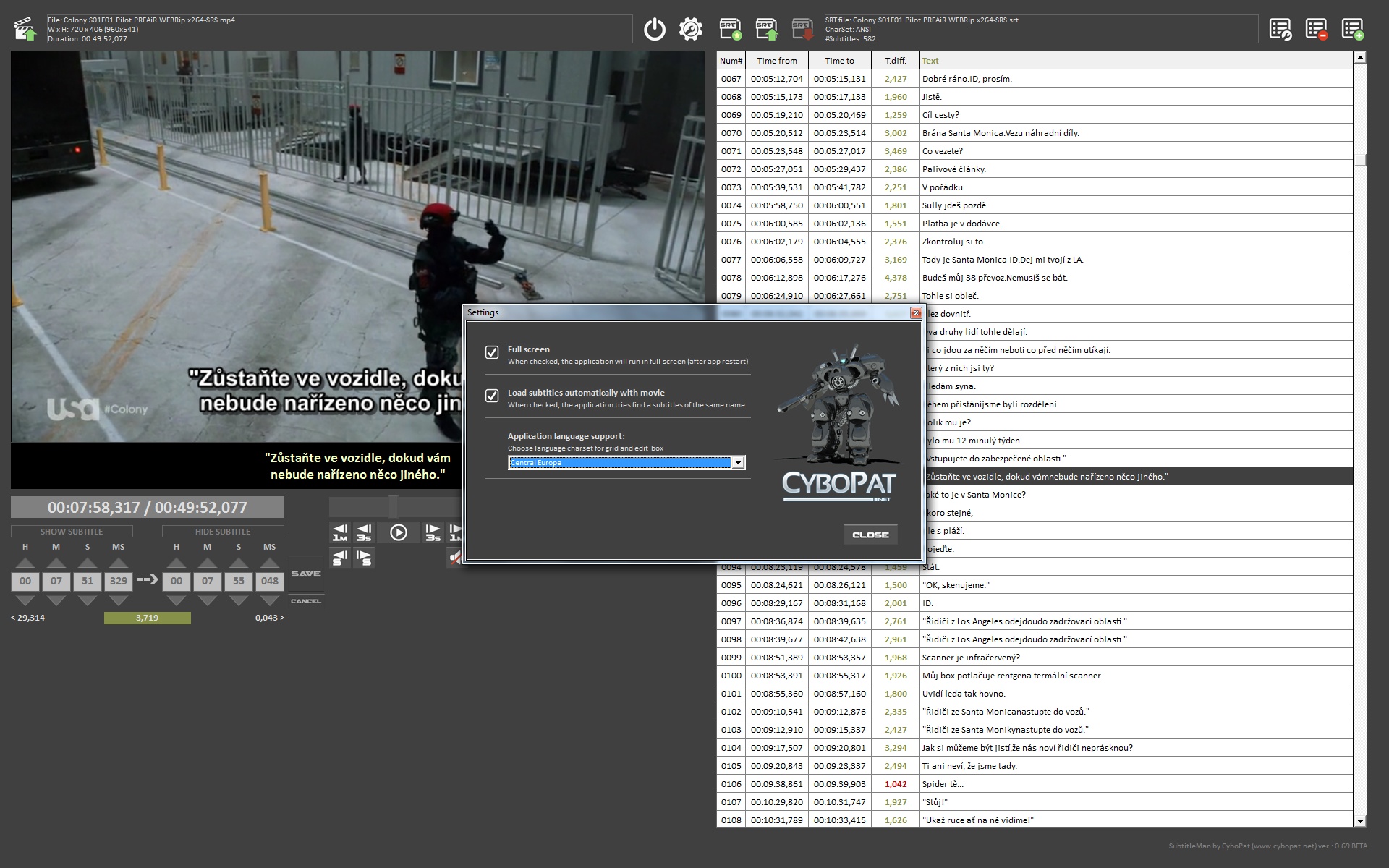Click hide-subtitle seconds field showing 55
This screenshot has height=868, width=1389.
(x=239, y=581)
